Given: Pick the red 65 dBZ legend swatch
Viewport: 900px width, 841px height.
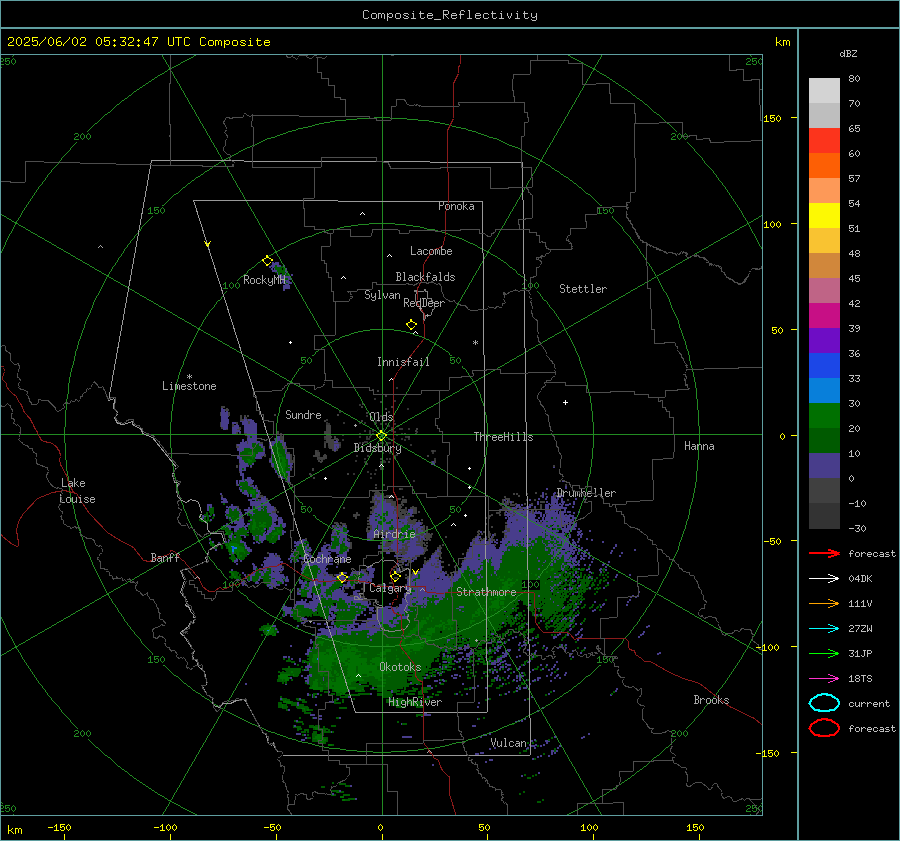Looking at the screenshot, I should pos(824,140).
